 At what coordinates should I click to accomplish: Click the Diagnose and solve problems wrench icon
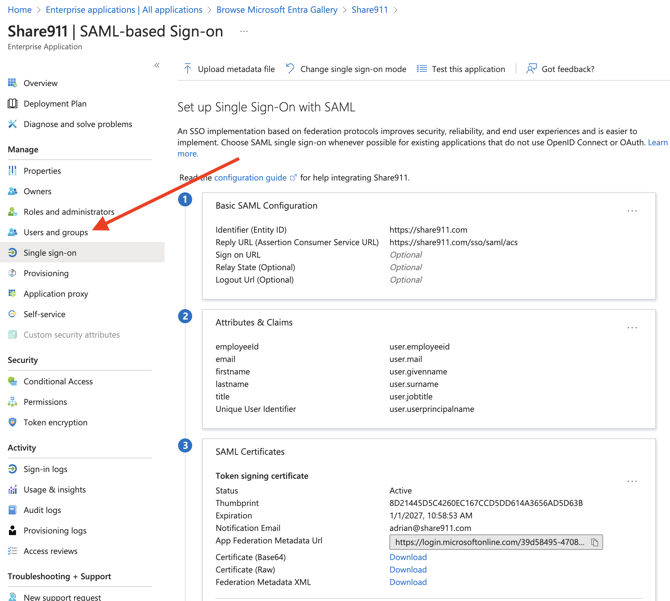coord(12,124)
